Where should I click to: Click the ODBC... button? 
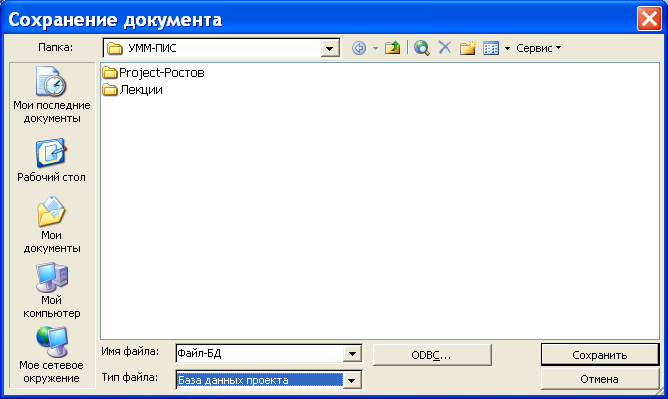pos(432,355)
